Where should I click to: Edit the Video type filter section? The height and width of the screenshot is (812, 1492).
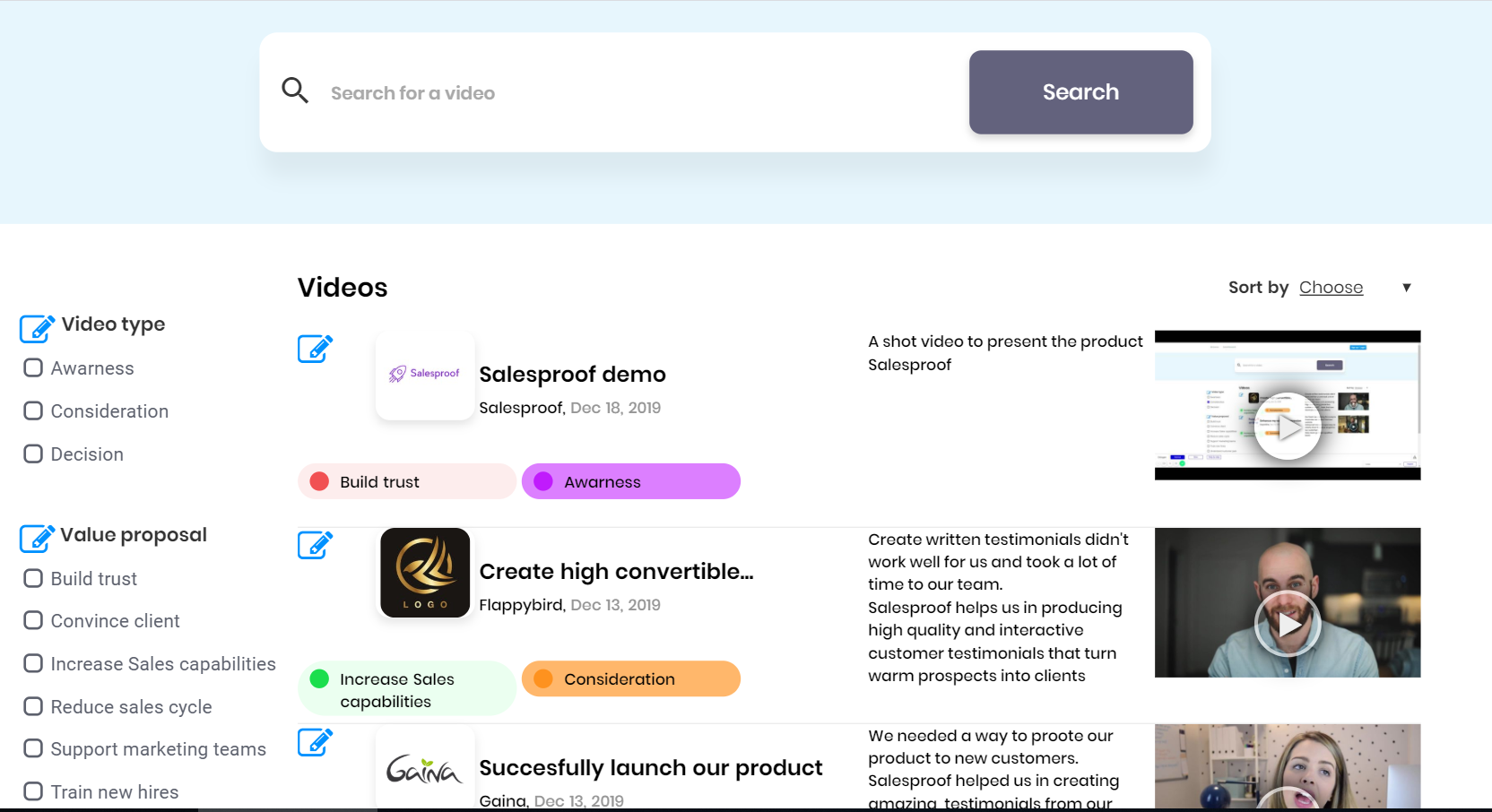[x=37, y=328]
